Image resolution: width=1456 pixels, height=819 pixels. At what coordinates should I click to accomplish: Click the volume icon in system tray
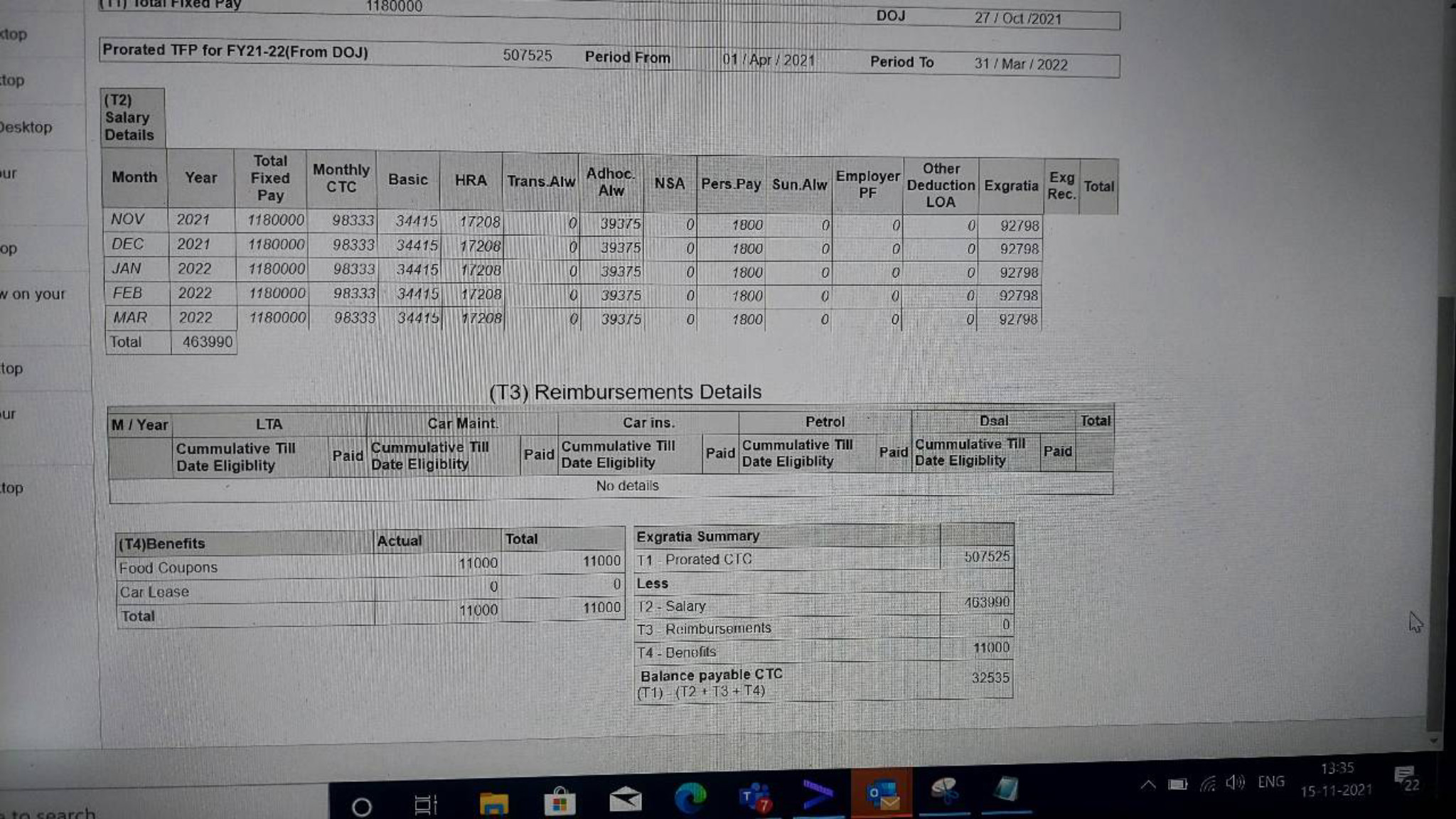pyautogui.click(x=1234, y=784)
